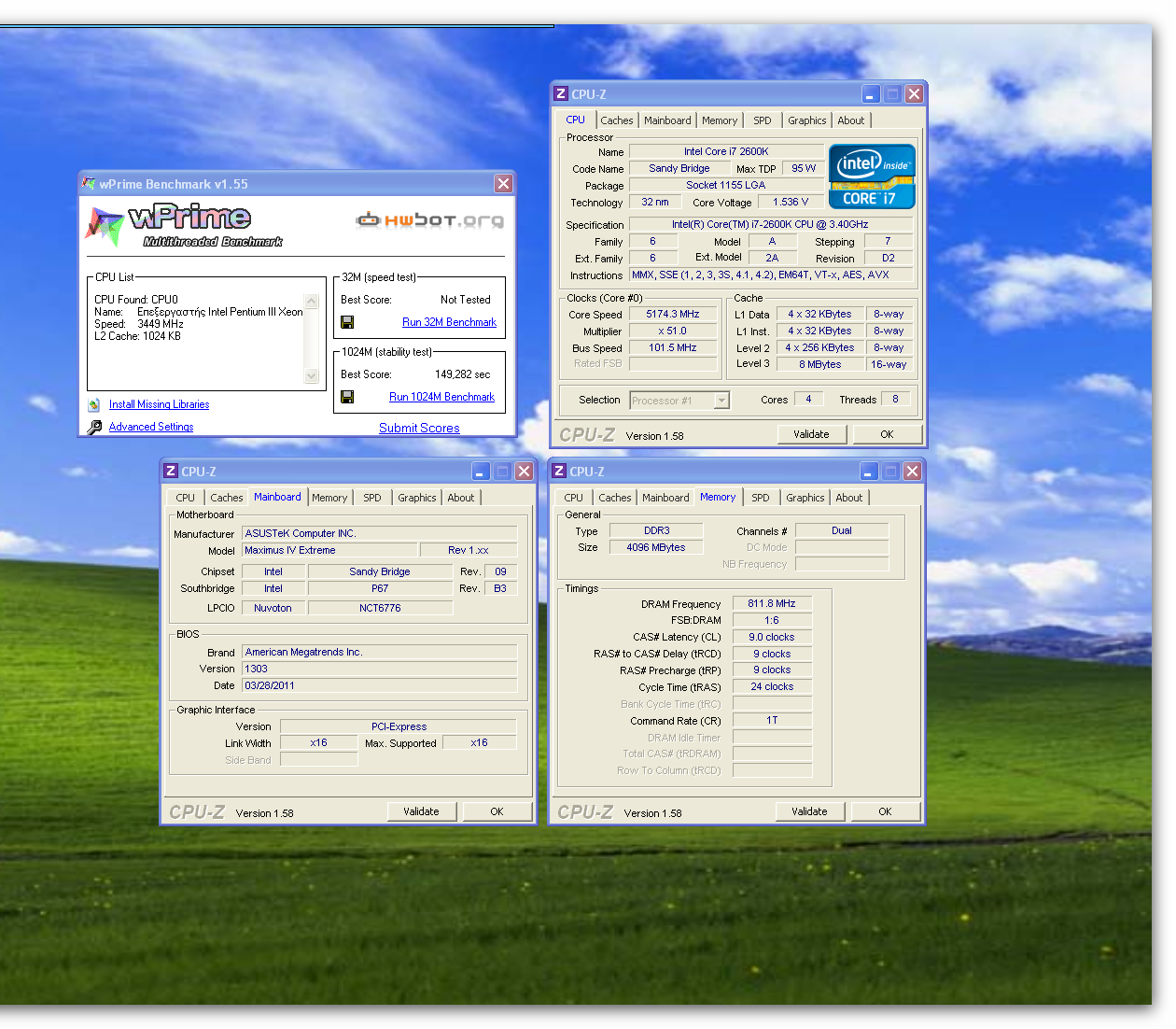This screenshot has width=1176, height=1029.
Task: Click Validate in Mainboard CPU-Z window
Action: (421, 811)
